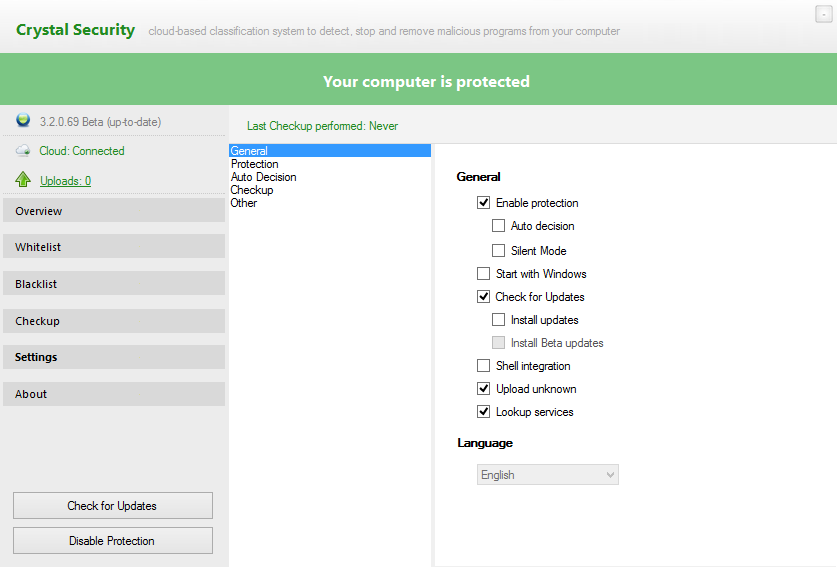Image resolution: width=837 pixels, height=567 pixels.
Task: Disable the Enable protection checkbox
Action: point(484,203)
